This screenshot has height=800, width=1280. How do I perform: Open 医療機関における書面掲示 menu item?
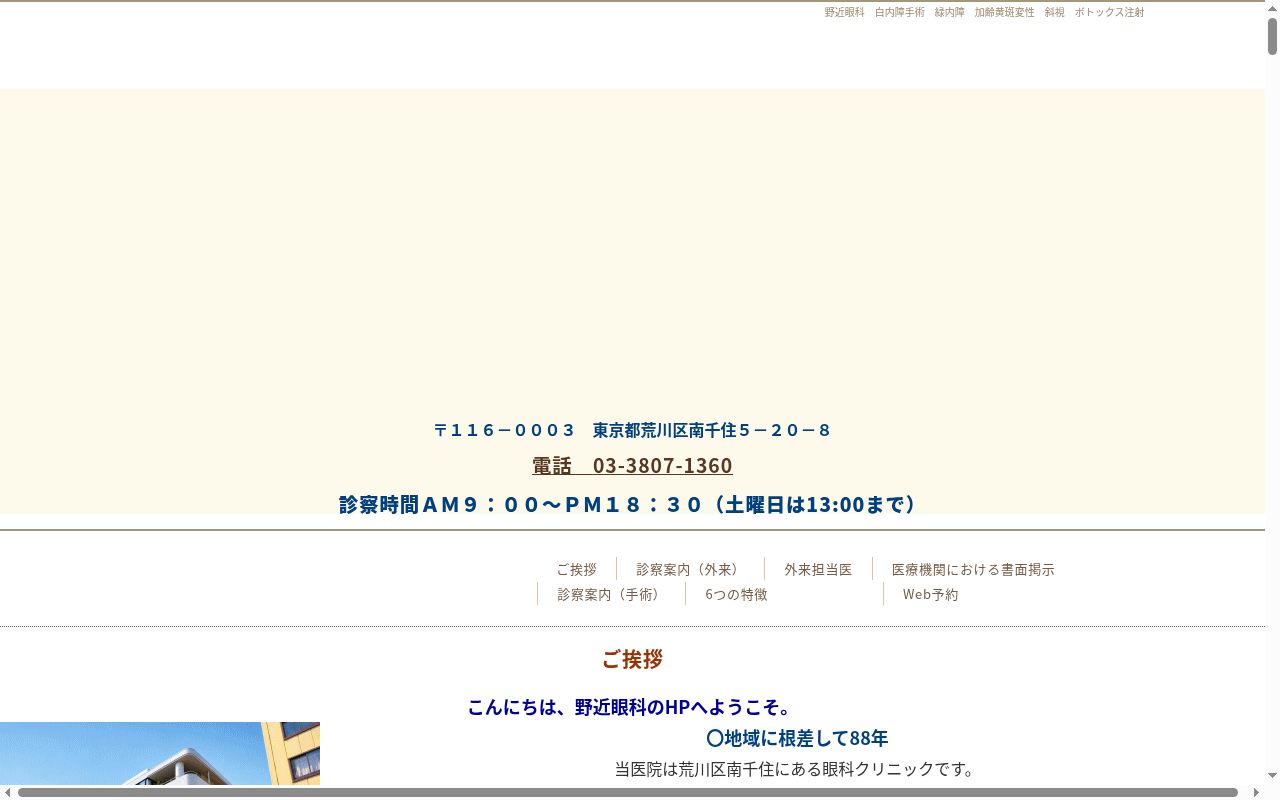(973, 569)
